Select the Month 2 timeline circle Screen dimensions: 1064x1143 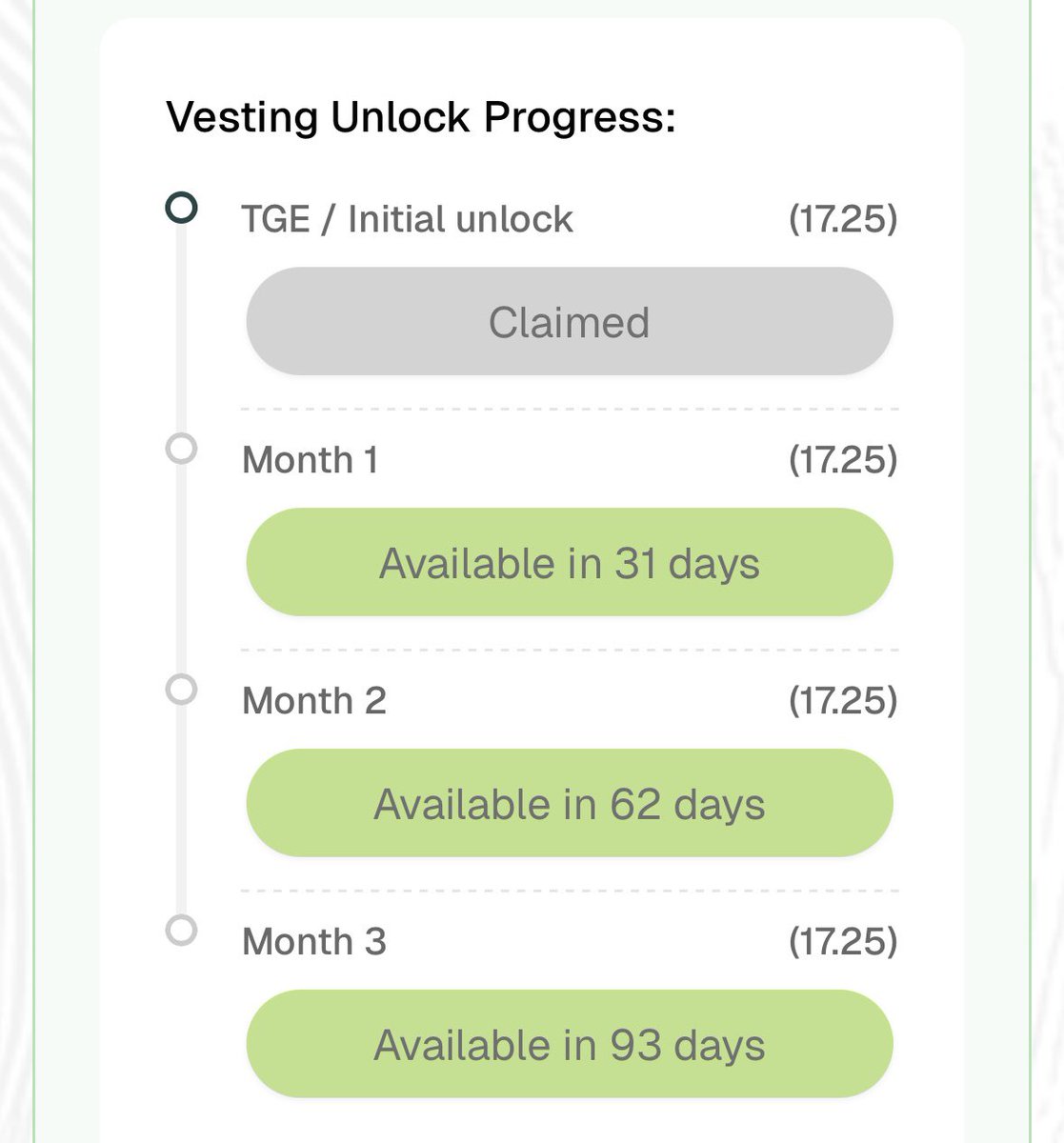(181, 689)
